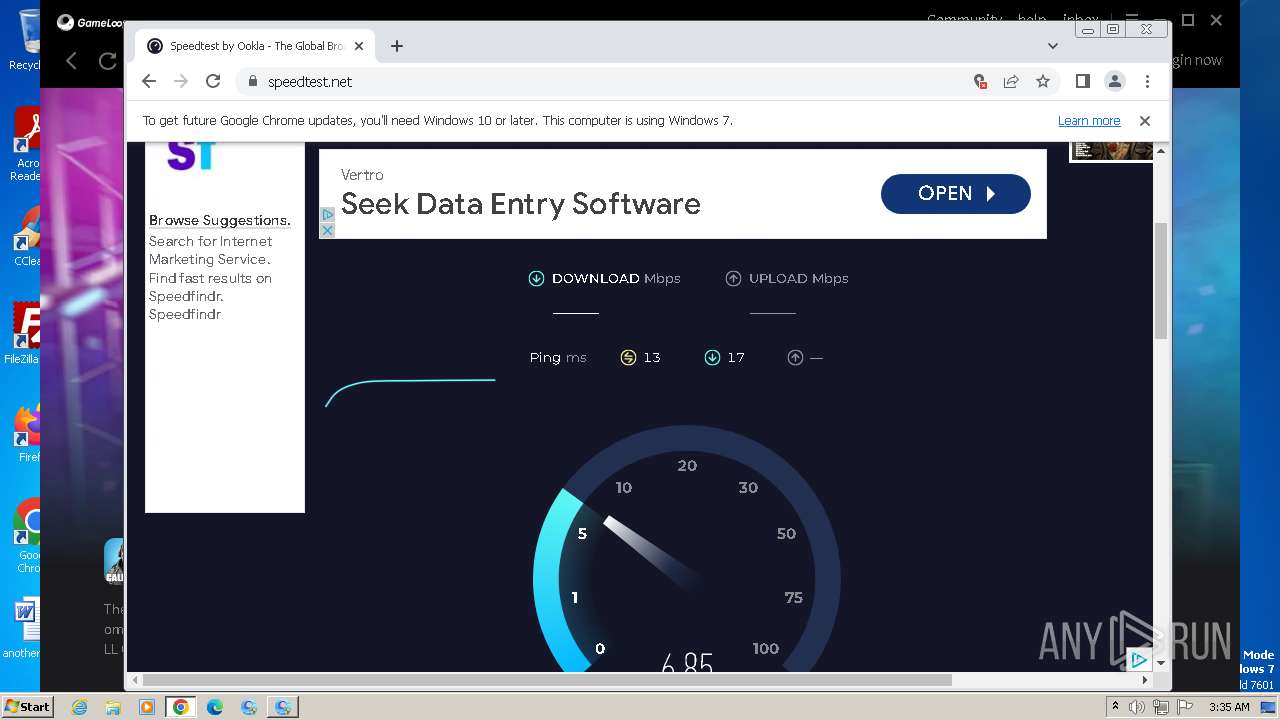The width and height of the screenshot is (1280, 720).
Task: Open Chrome side panel
Action: pyautogui.click(x=1082, y=82)
